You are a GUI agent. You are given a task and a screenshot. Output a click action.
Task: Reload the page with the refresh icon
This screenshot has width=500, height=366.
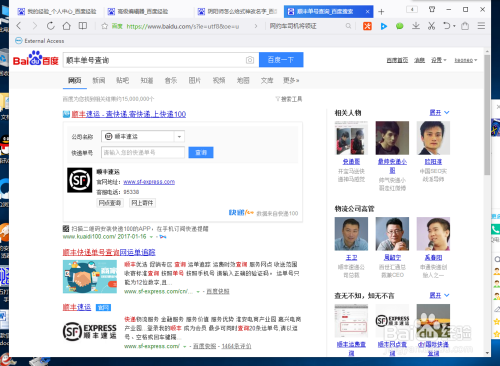51,26
